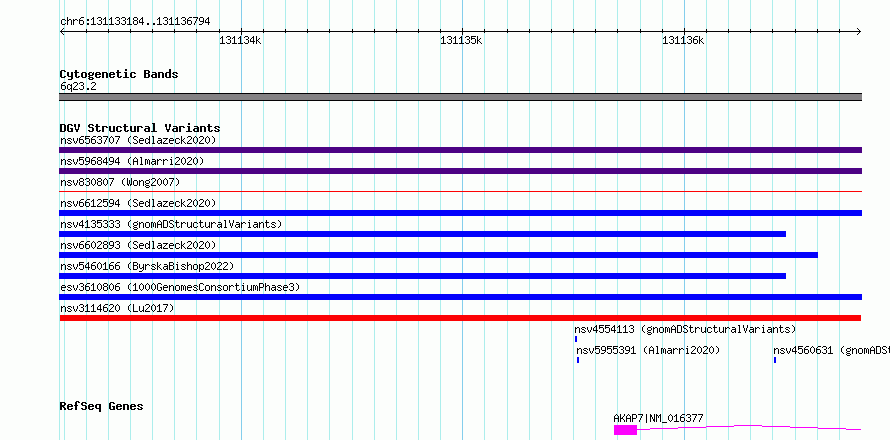Viewport: 890px width, 440px height.
Task: Select purple bar under nsv5968494 label
Action: [x=460, y=171]
